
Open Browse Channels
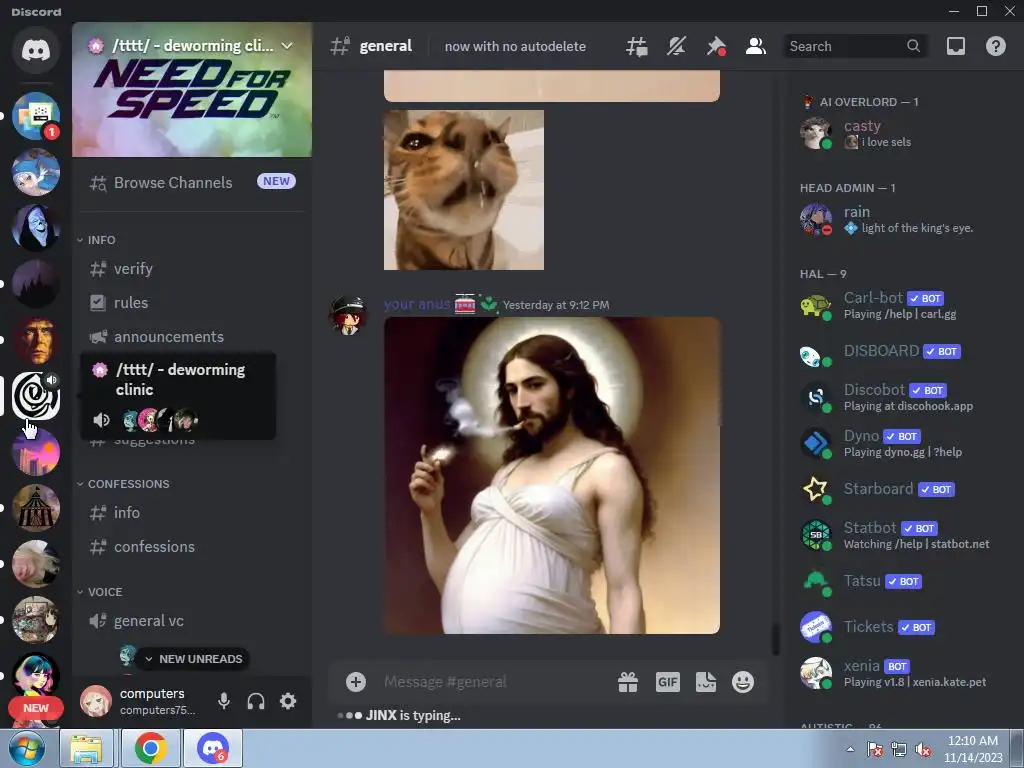click(x=192, y=182)
